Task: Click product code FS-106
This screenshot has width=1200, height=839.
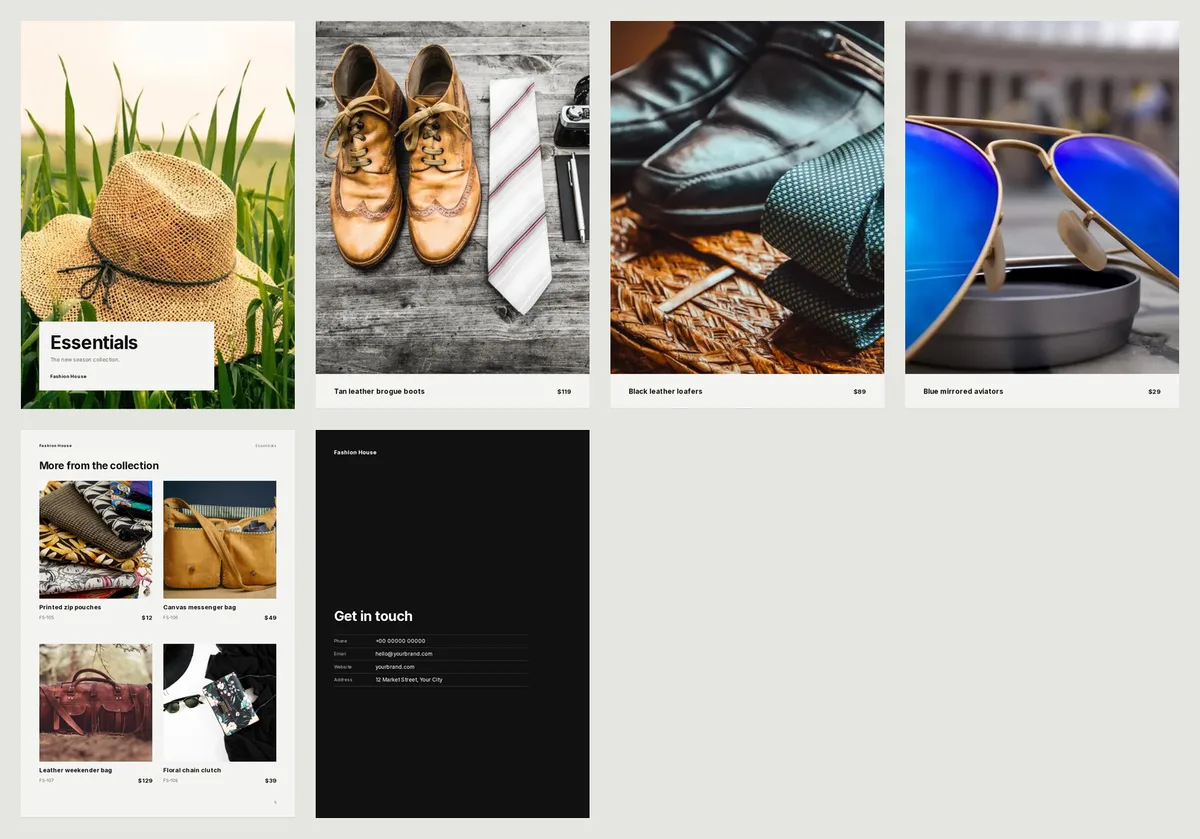Action: pos(171,618)
